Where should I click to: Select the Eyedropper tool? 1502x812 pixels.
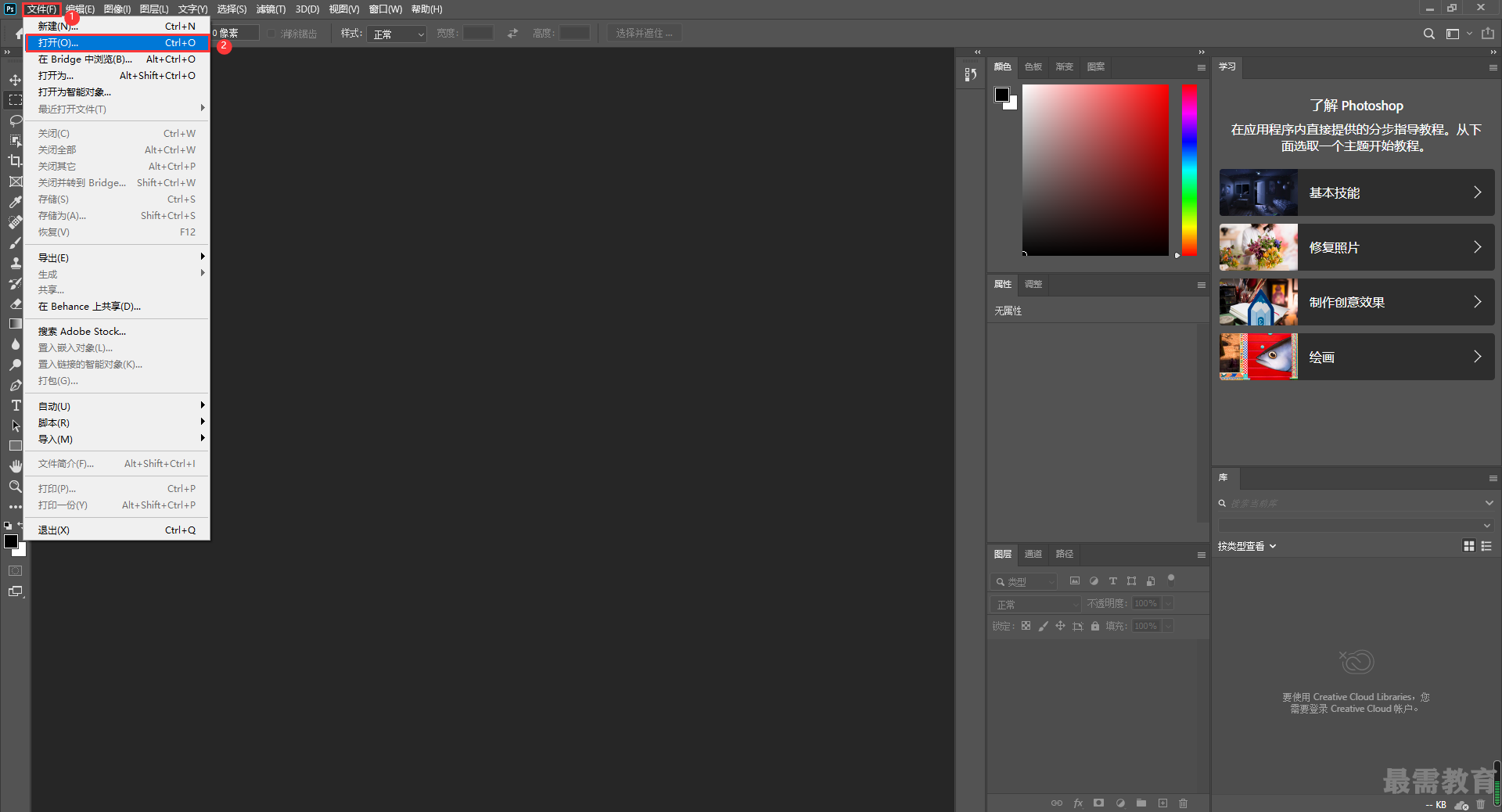tap(15, 202)
